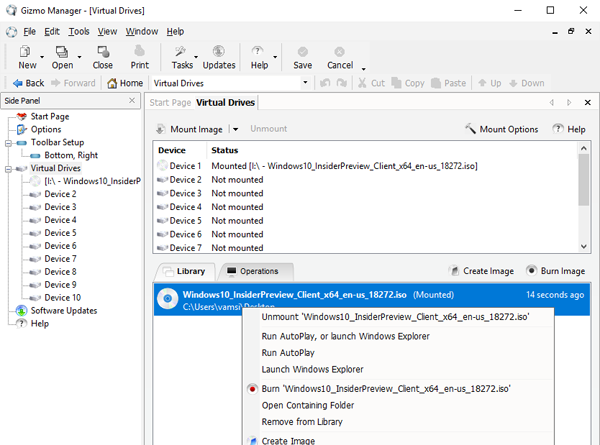Open the Tasks dropdown arrow
Screen dimensions: 600x445
click(x=196, y=57)
